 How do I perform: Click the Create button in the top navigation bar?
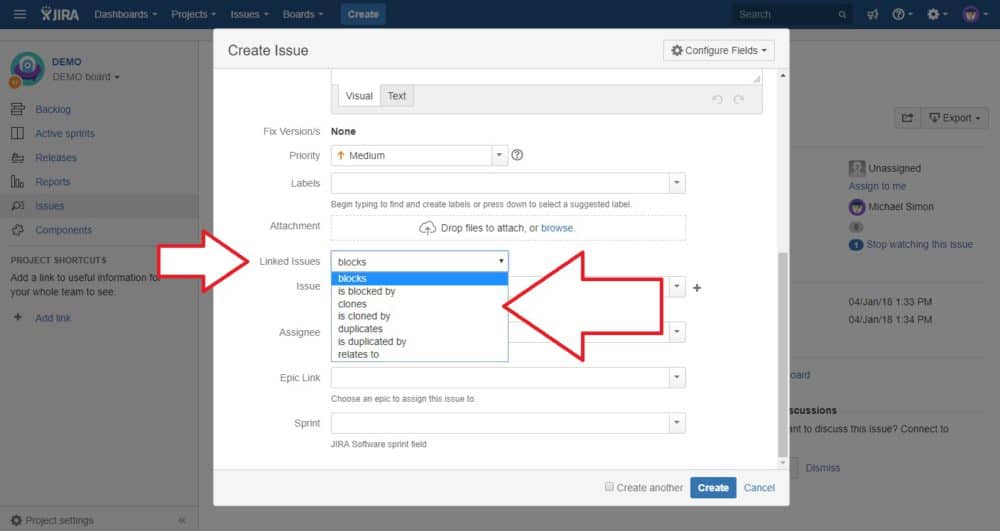(363, 14)
